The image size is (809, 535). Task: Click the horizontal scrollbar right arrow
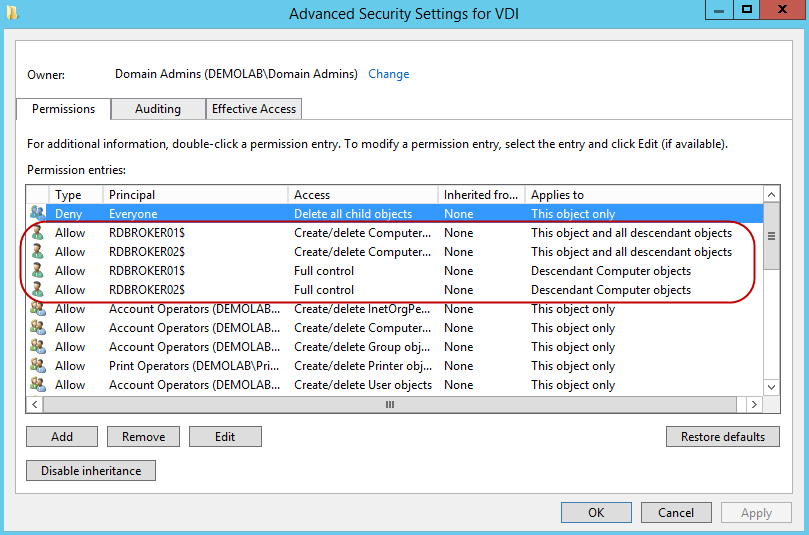[753, 404]
